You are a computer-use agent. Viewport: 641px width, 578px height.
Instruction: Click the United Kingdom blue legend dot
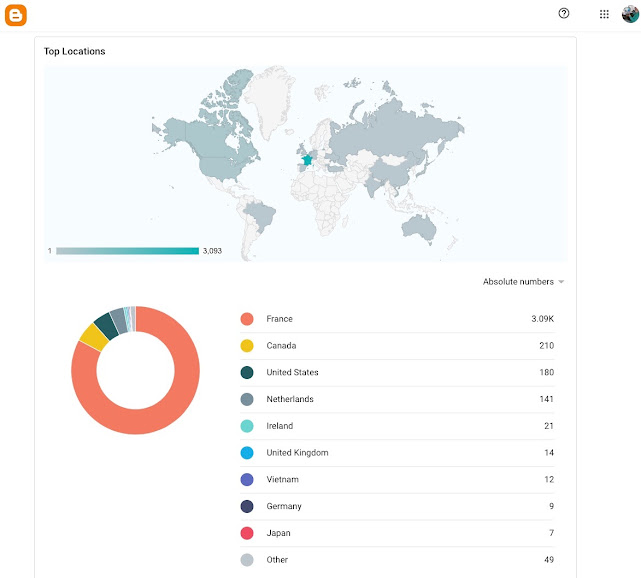pyautogui.click(x=247, y=453)
